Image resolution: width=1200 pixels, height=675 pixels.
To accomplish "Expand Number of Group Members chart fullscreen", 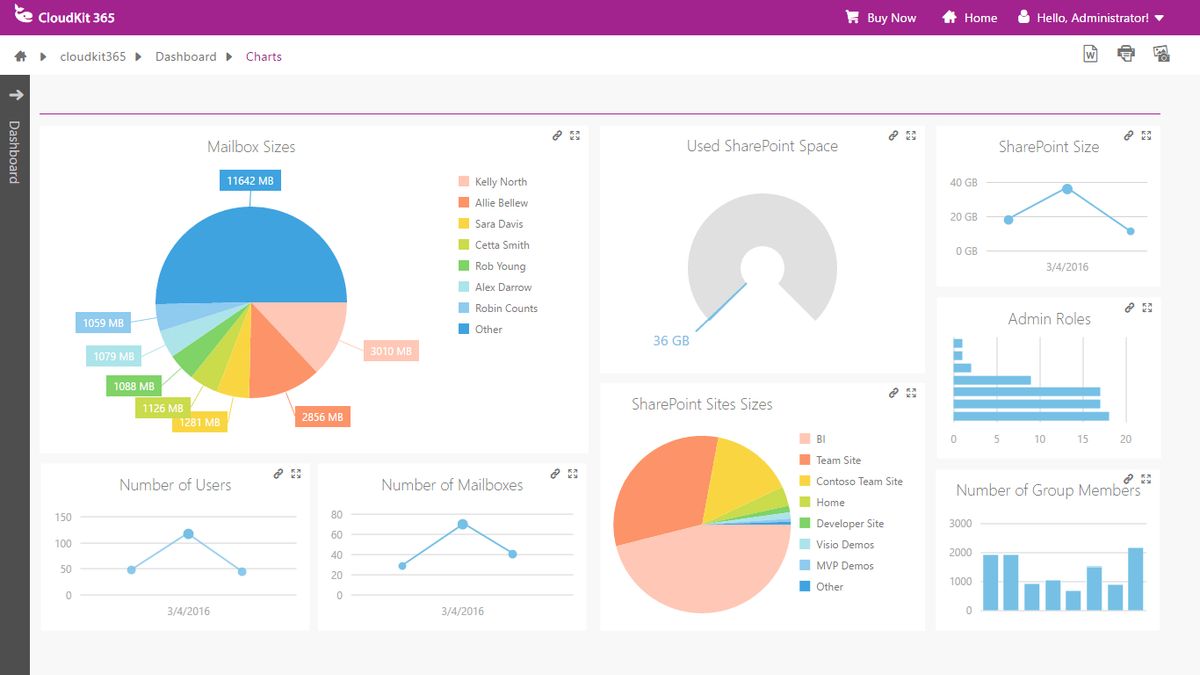I will pyautogui.click(x=1146, y=478).
